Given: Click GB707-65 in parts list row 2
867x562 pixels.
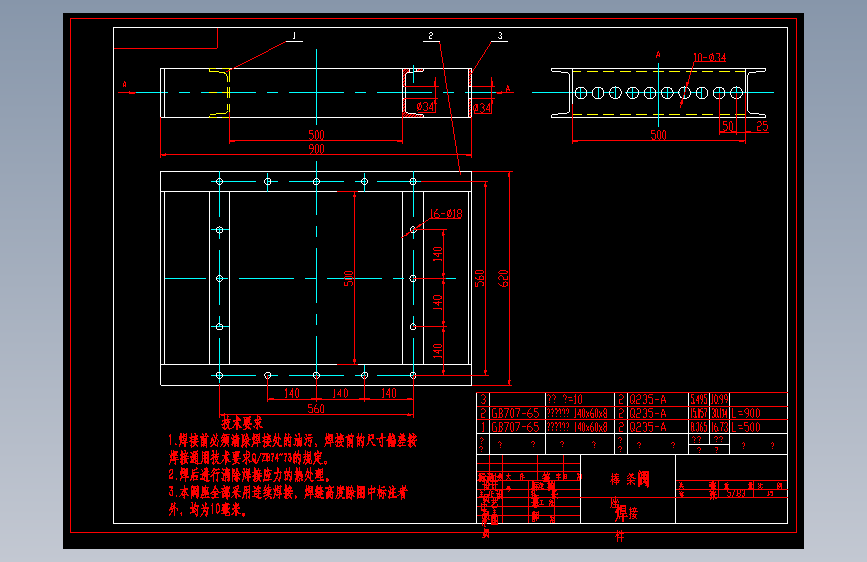Looking at the screenshot, I should (515, 413).
